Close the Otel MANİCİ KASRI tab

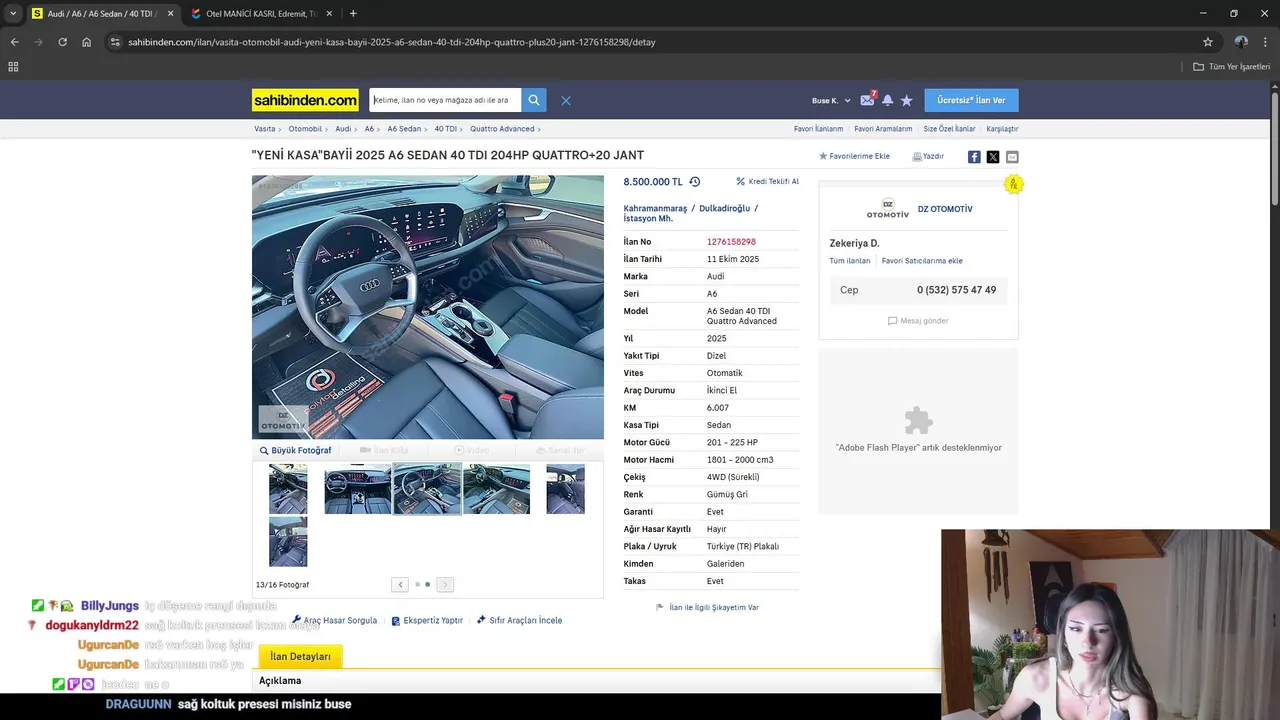(x=331, y=14)
